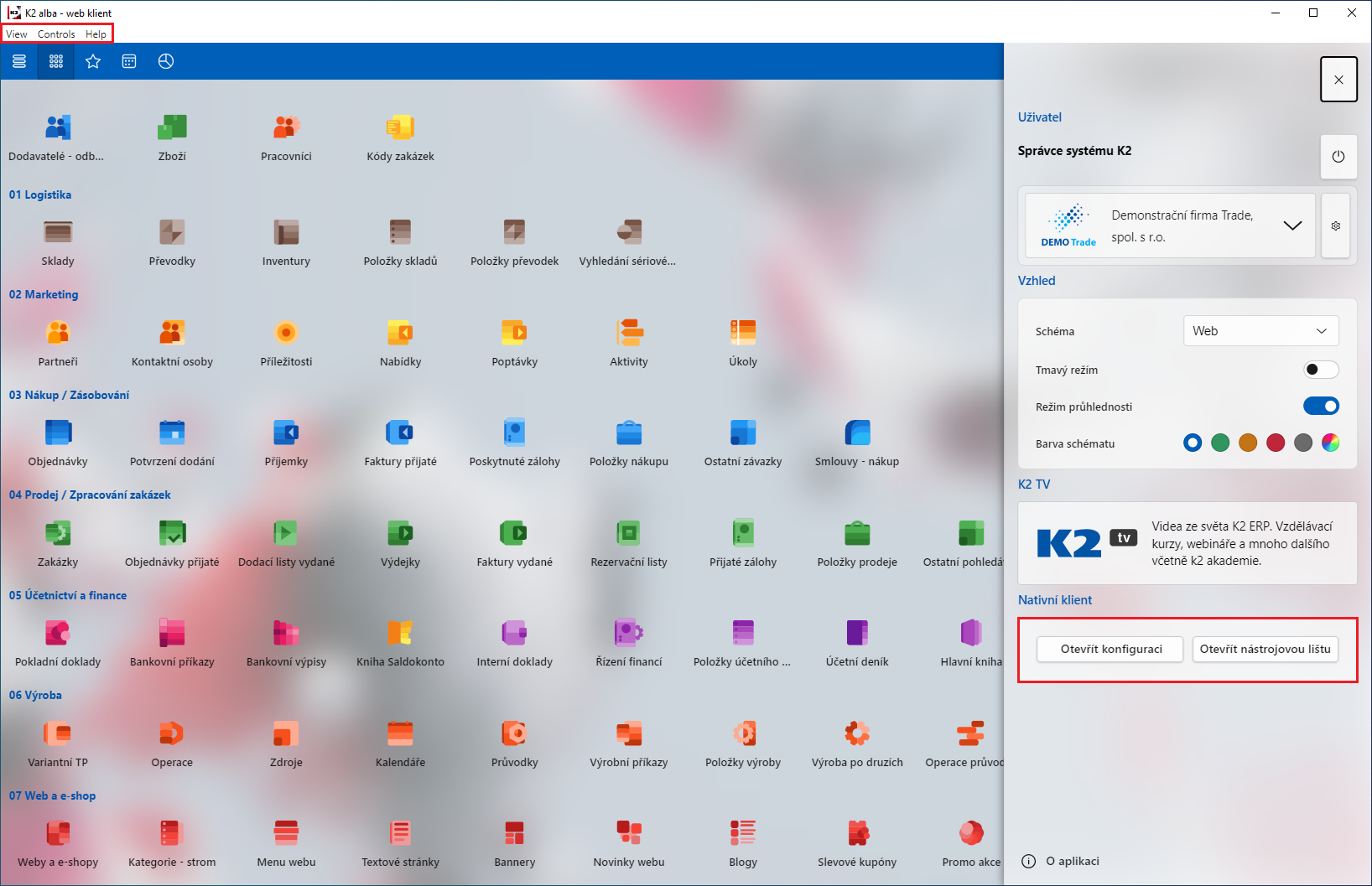Viewport: 1372px width, 886px height.
Task: Close the user settings panel
Action: [x=1338, y=80]
